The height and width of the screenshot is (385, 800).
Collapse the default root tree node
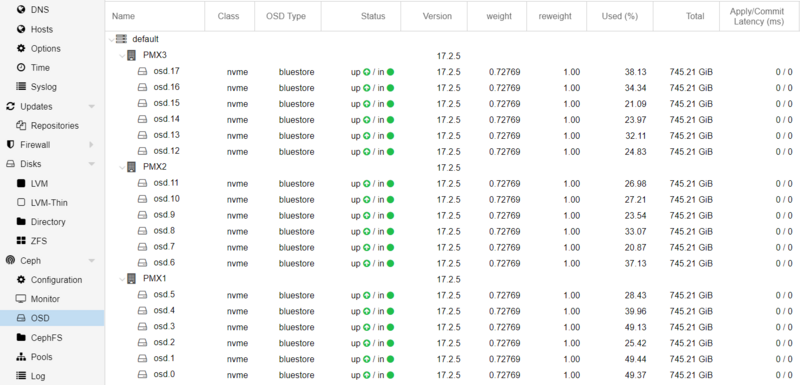[111, 39]
